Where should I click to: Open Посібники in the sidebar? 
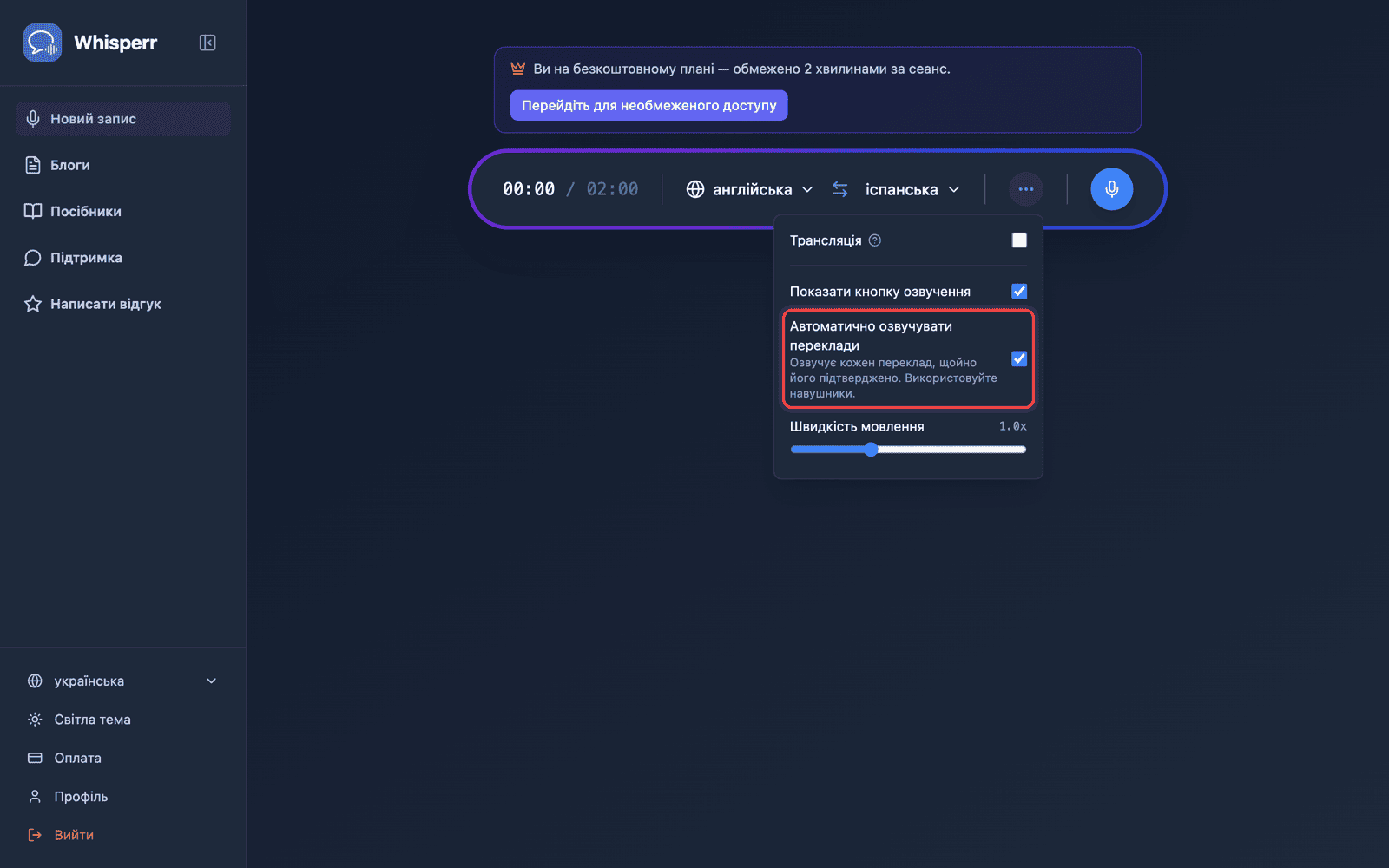pos(122,211)
